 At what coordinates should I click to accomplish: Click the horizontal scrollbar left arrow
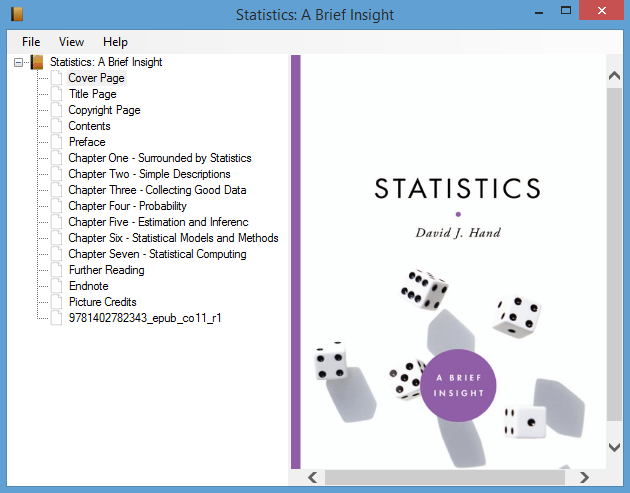pos(312,477)
